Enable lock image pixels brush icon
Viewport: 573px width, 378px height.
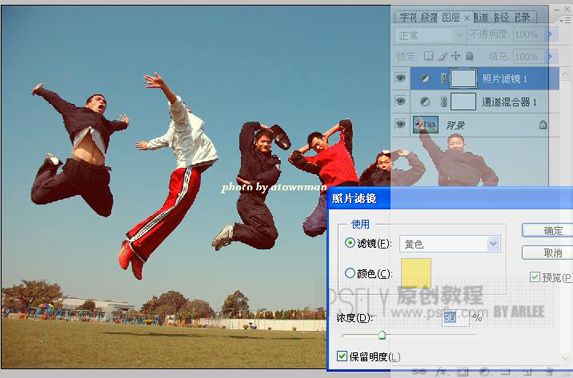(x=443, y=56)
